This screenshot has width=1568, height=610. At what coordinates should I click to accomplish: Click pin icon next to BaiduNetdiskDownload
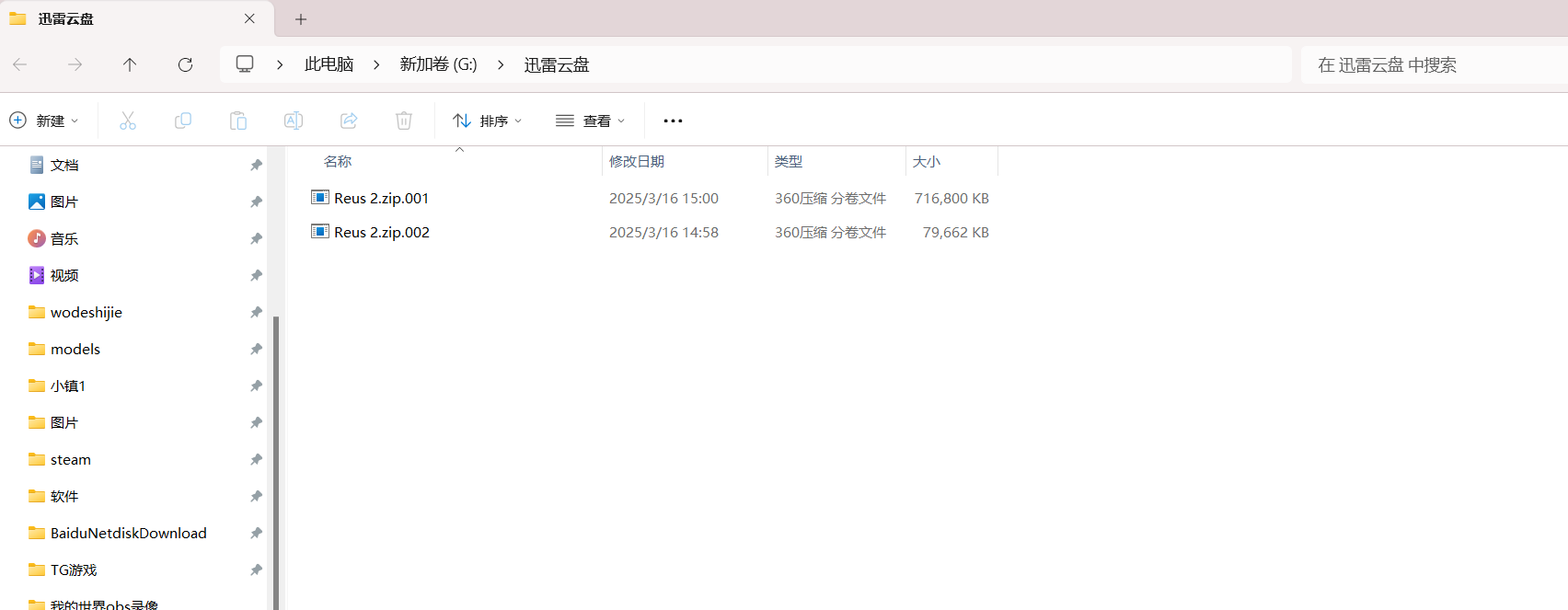click(x=256, y=533)
